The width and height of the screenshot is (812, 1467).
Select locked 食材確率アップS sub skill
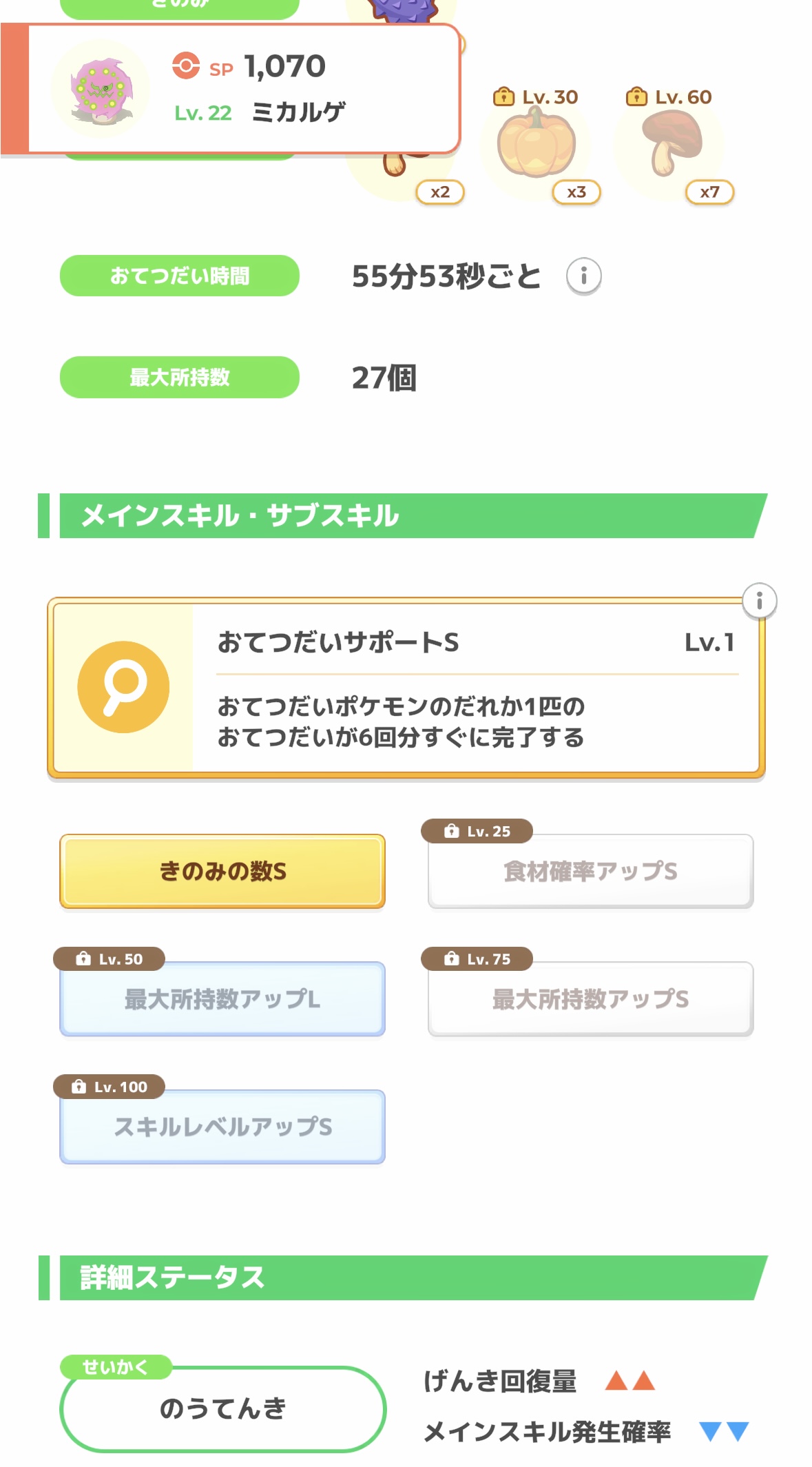(590, 872)
